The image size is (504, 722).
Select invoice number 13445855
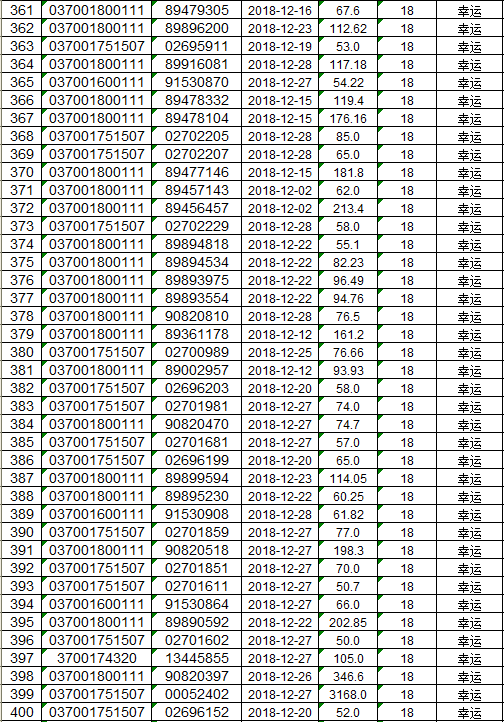[x=197, y=658]
